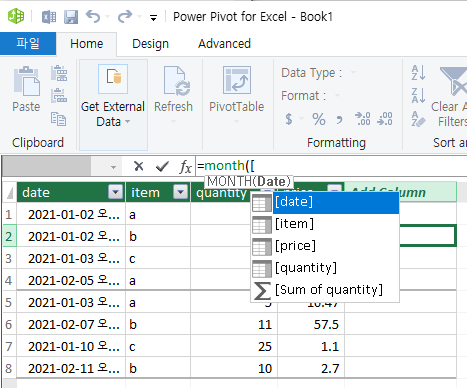Click date cell 2021-02-05 in row 4
This screenshot has height=388, width=467.
(x=71, y=280)
